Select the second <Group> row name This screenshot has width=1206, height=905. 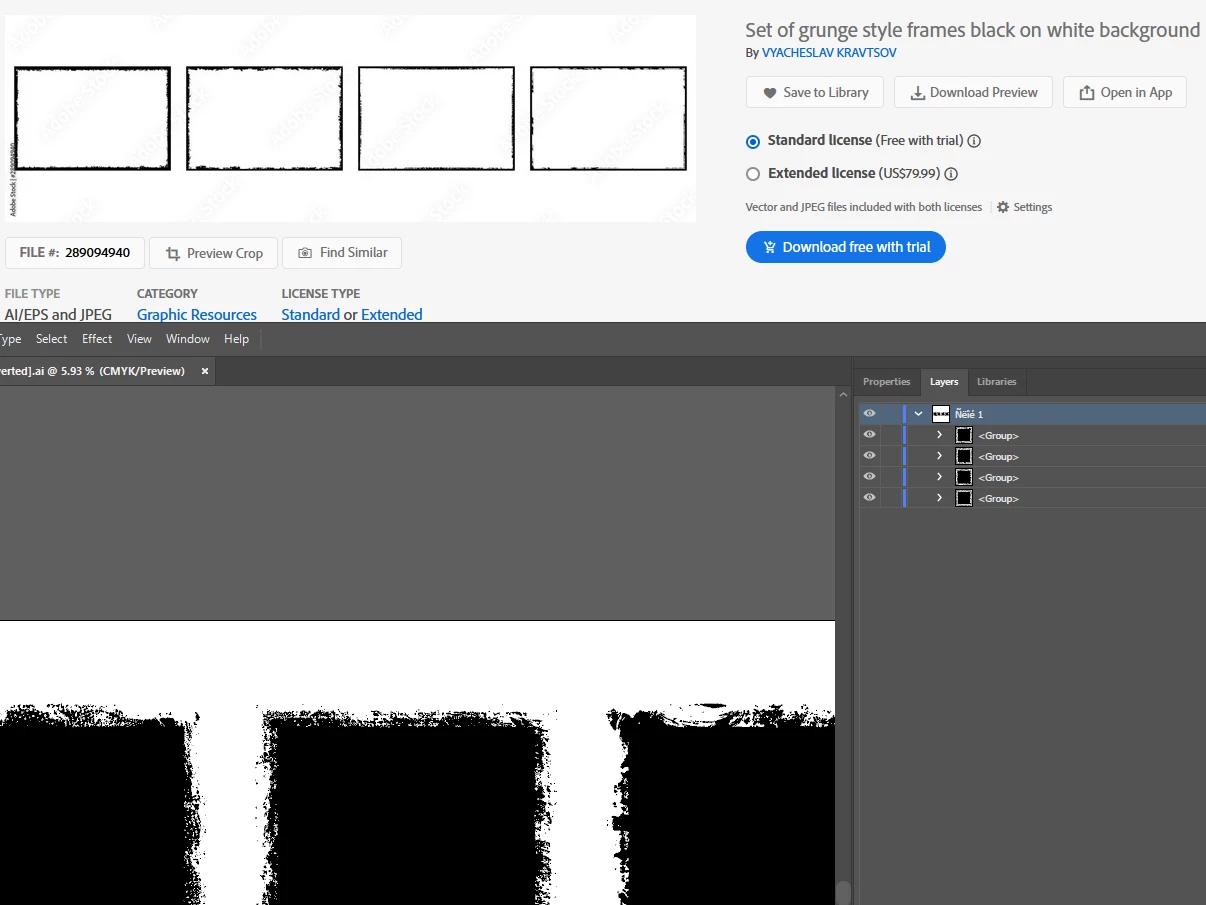(x=998, y=457)
